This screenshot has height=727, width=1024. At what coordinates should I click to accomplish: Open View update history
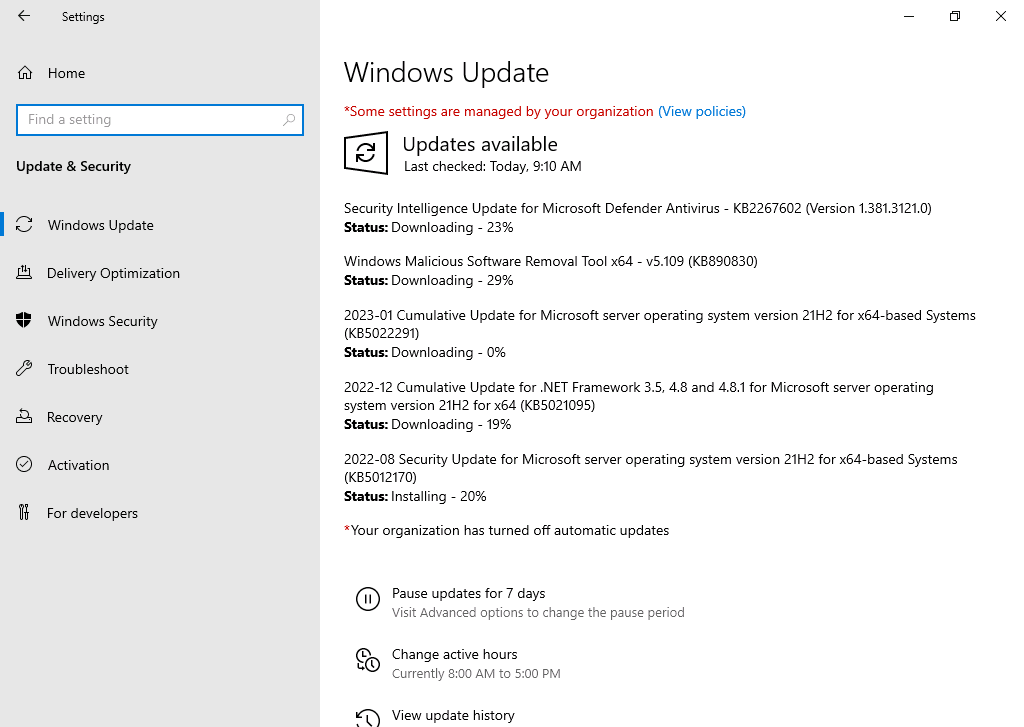[x=453, y=715]
